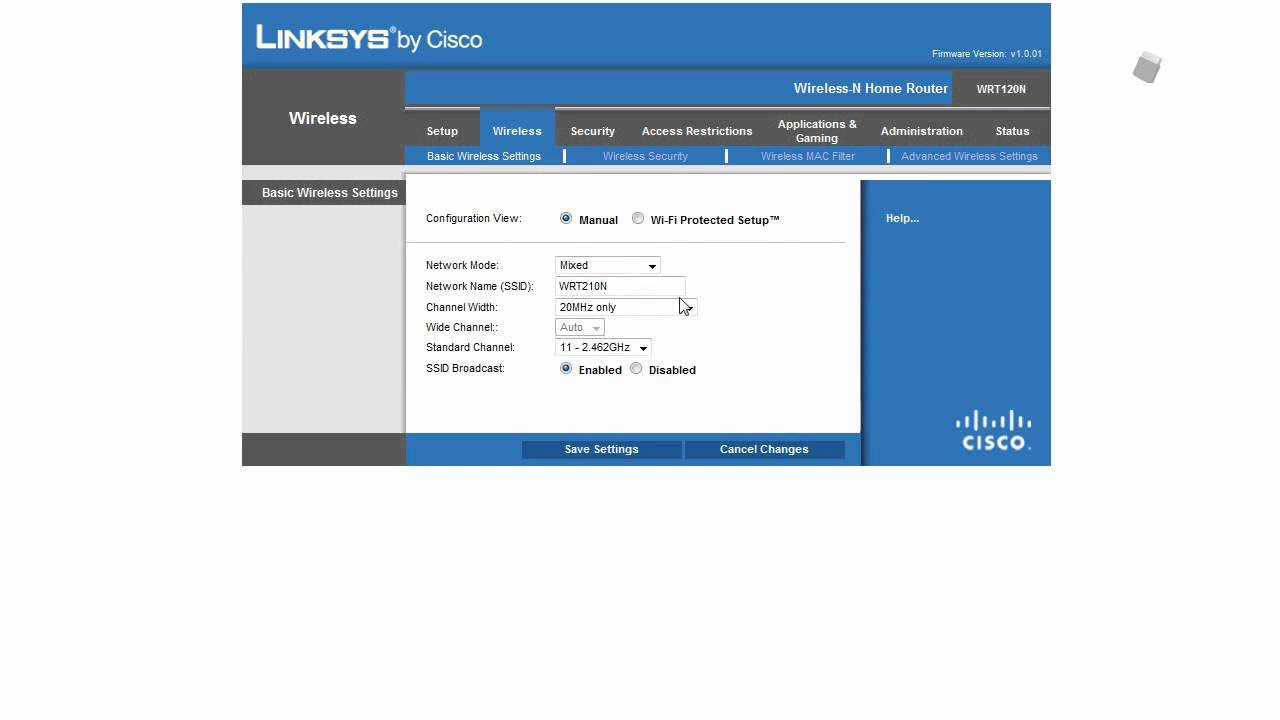This screenshot has width=1280, height=720.
Task: Click the Save Settings button
Action: pos(601,449)
